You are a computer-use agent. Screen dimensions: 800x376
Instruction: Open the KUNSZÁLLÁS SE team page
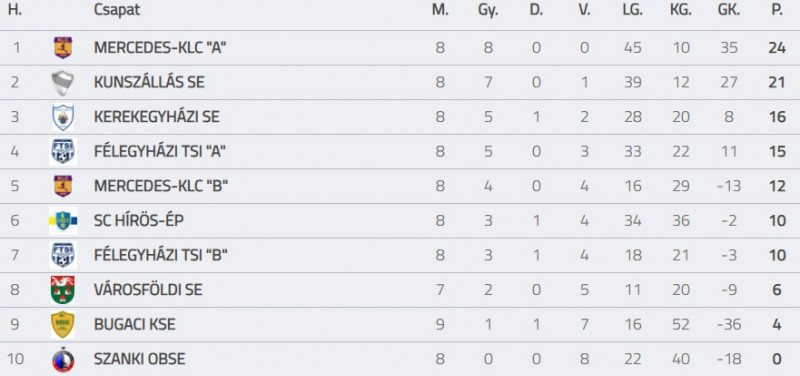tap(149, 83)
